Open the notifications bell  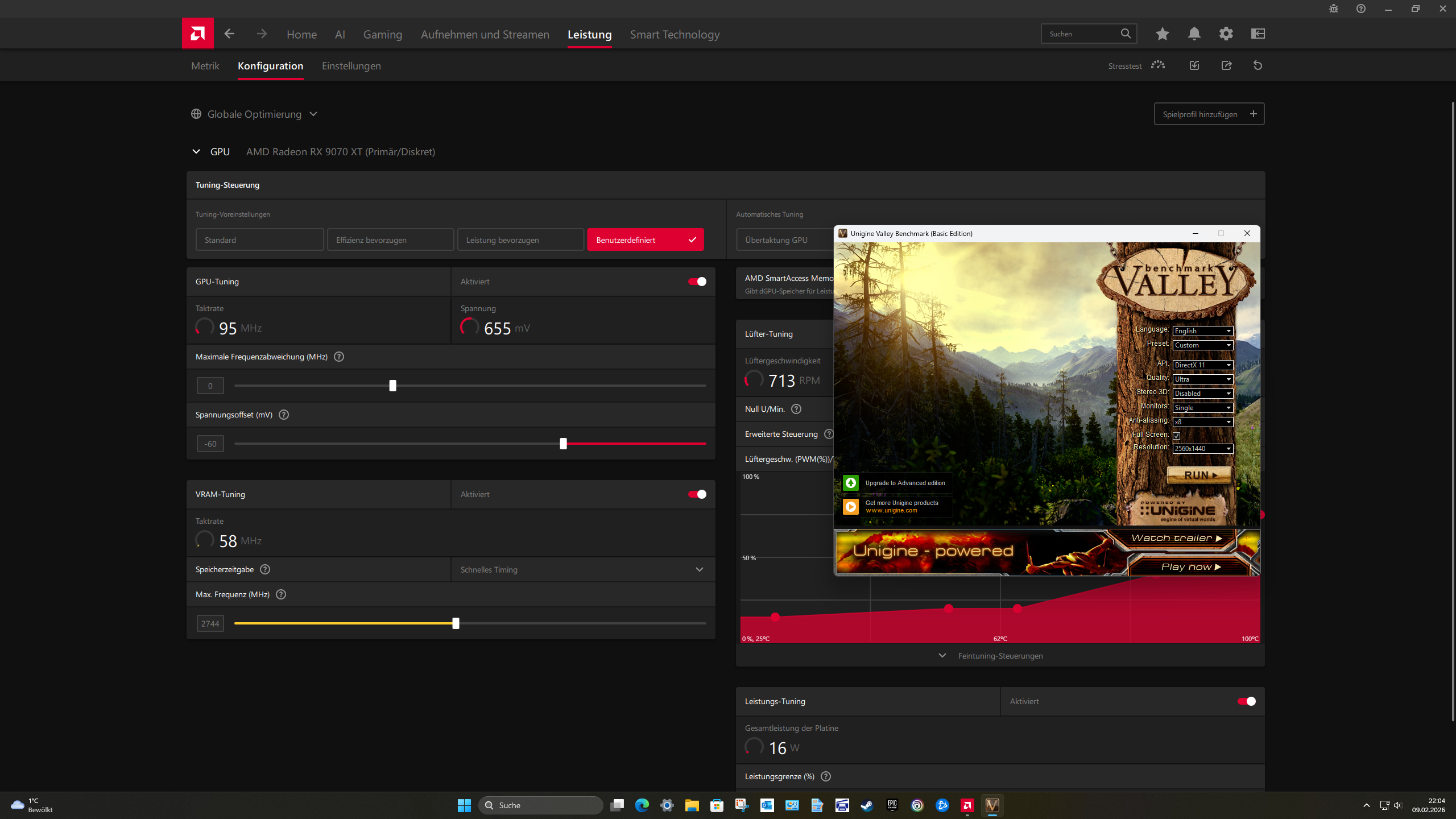[x=1194, y=34]
